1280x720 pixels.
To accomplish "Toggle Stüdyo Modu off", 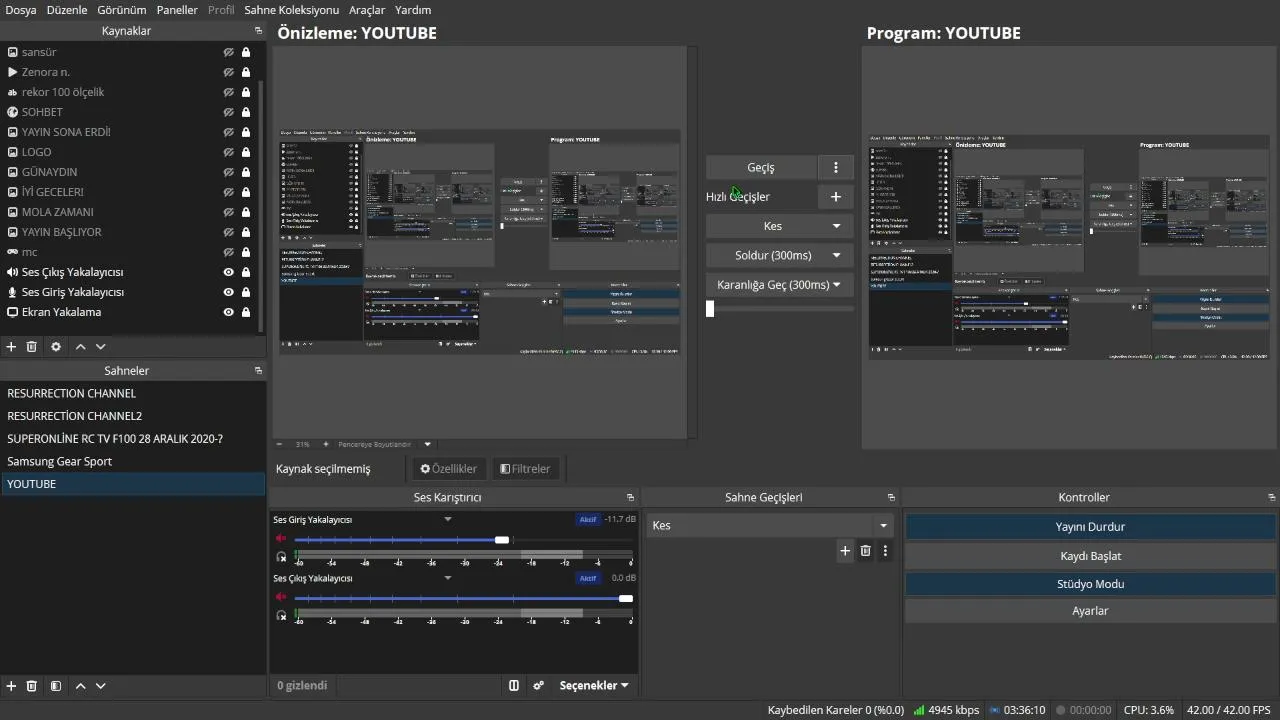I will tap(1090, 584).
